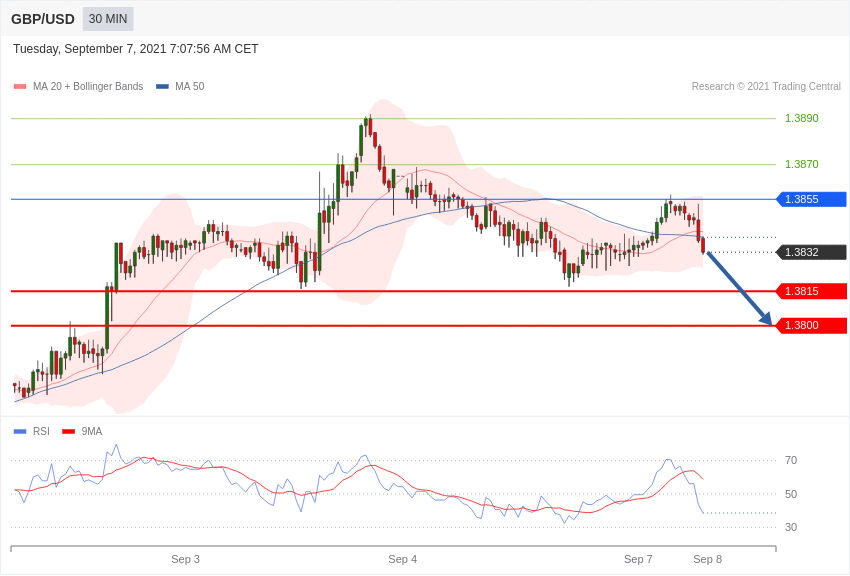
Task: Click the MA 50 blue legend swatch
Action: (162, 87)
